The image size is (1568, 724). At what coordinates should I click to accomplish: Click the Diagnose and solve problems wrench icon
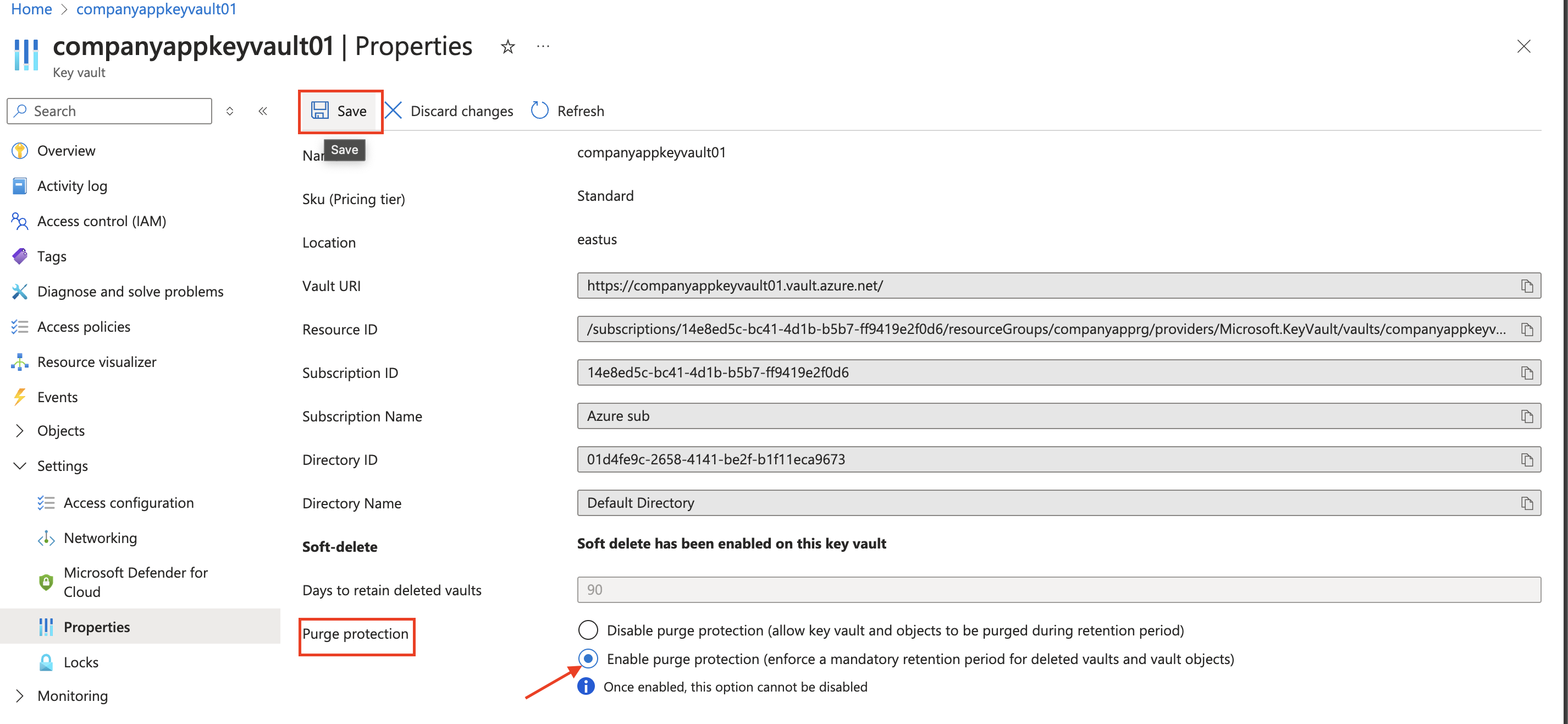[x=19, y=292]
